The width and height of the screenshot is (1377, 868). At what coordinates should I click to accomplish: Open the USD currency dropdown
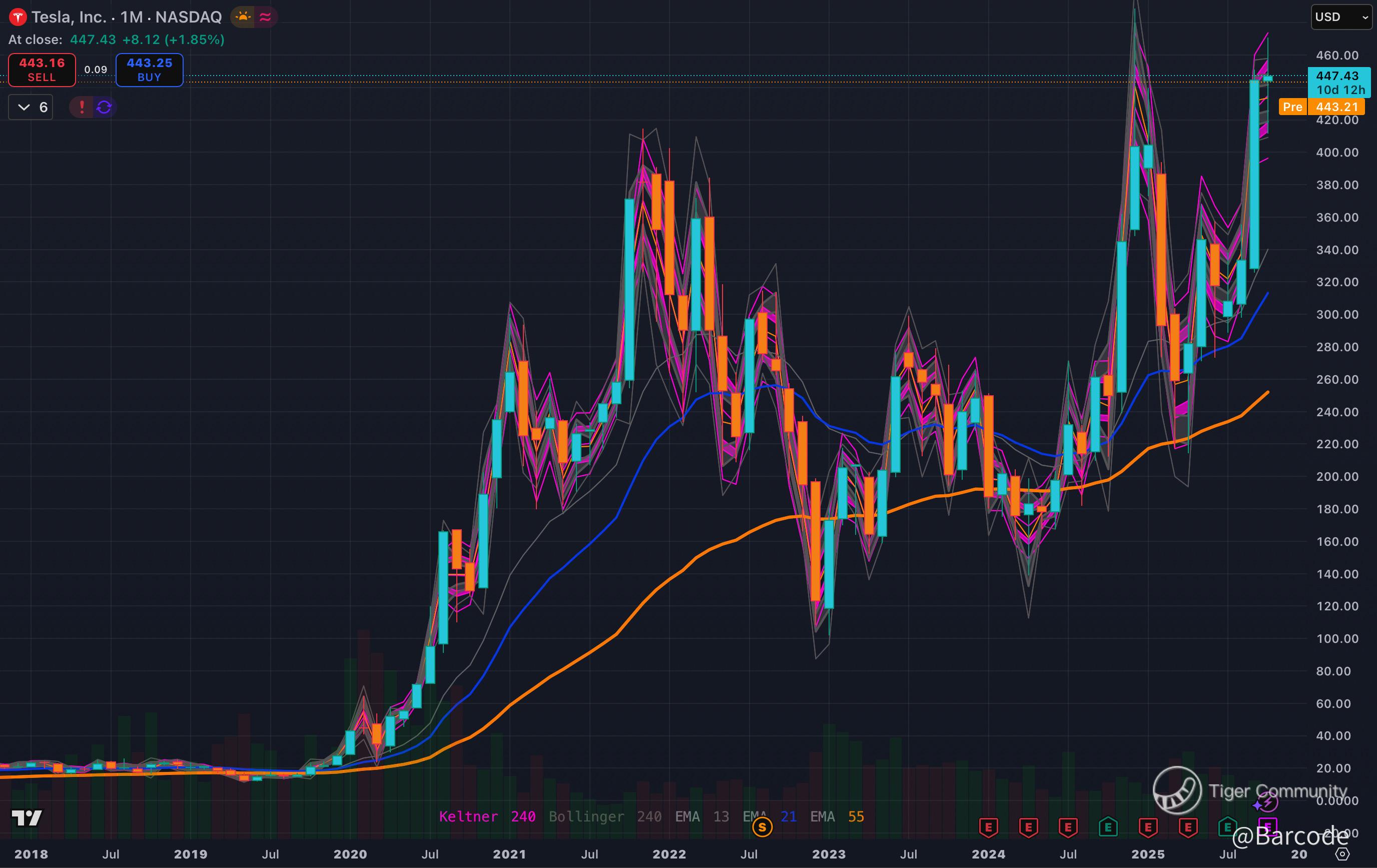pos(1340,17)
